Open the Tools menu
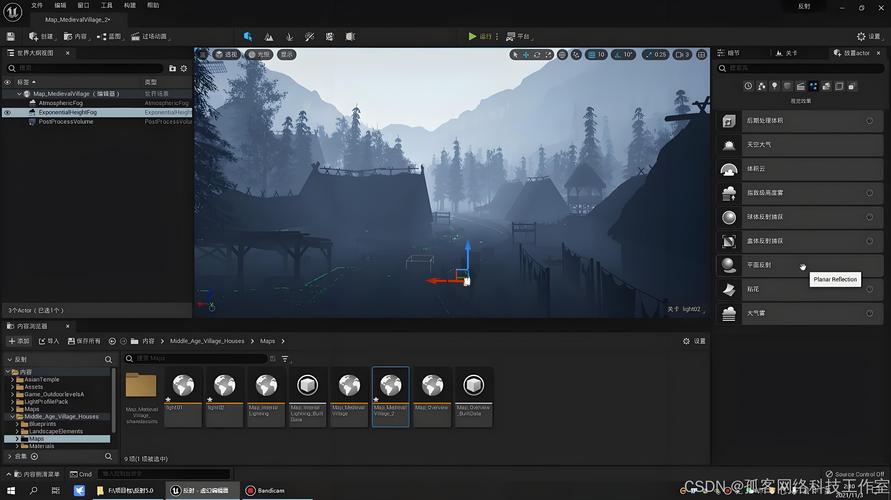Viewport: 891px width, 500px height. pos(107,5)
